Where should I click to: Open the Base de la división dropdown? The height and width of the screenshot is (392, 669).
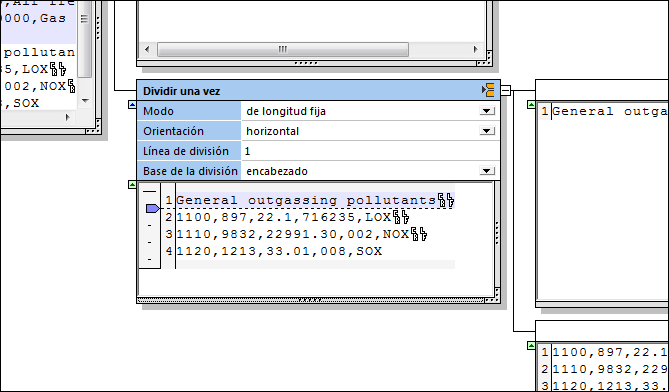click(486, 171)
